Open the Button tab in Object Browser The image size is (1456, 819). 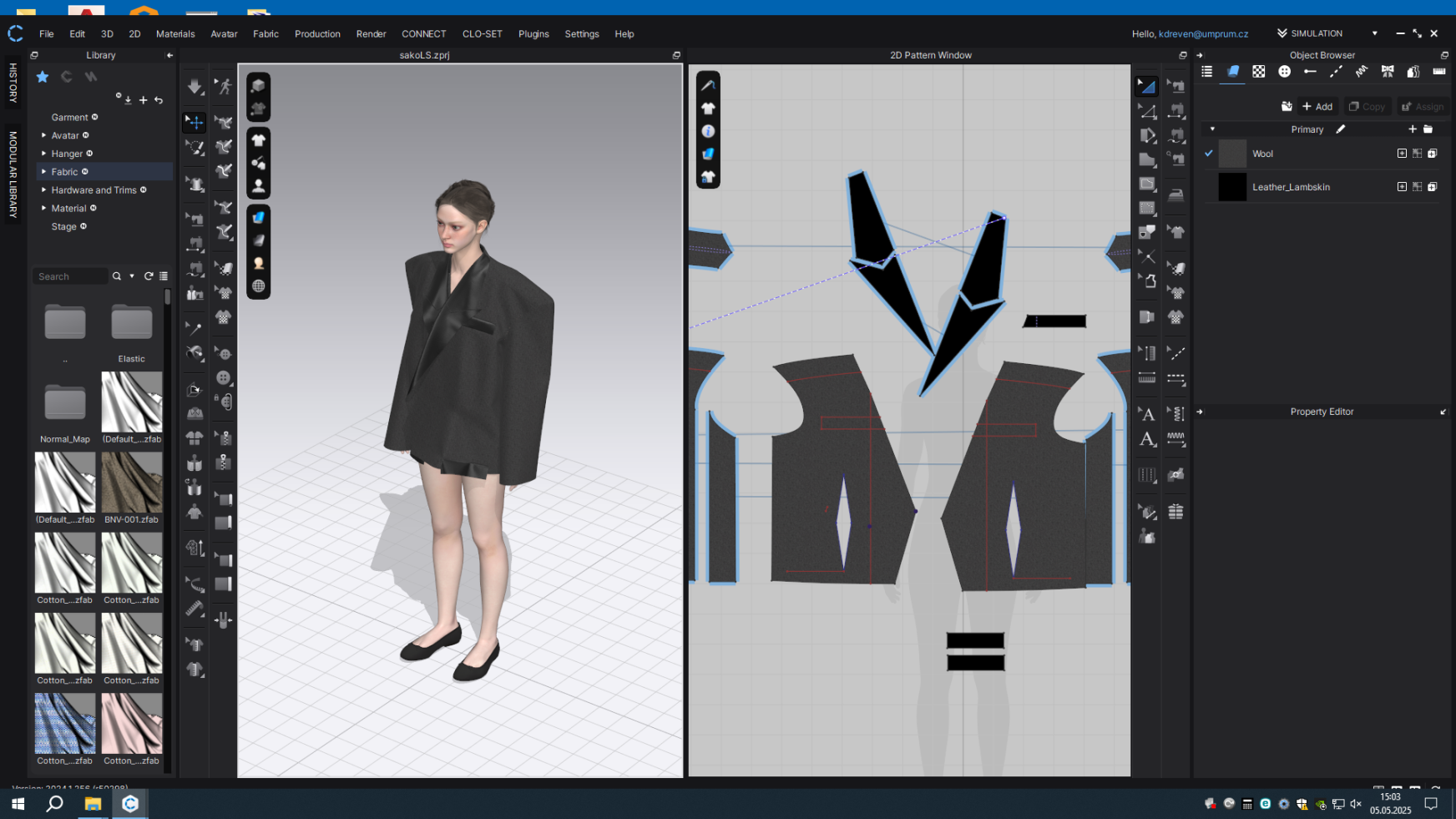pos(1285,72)
